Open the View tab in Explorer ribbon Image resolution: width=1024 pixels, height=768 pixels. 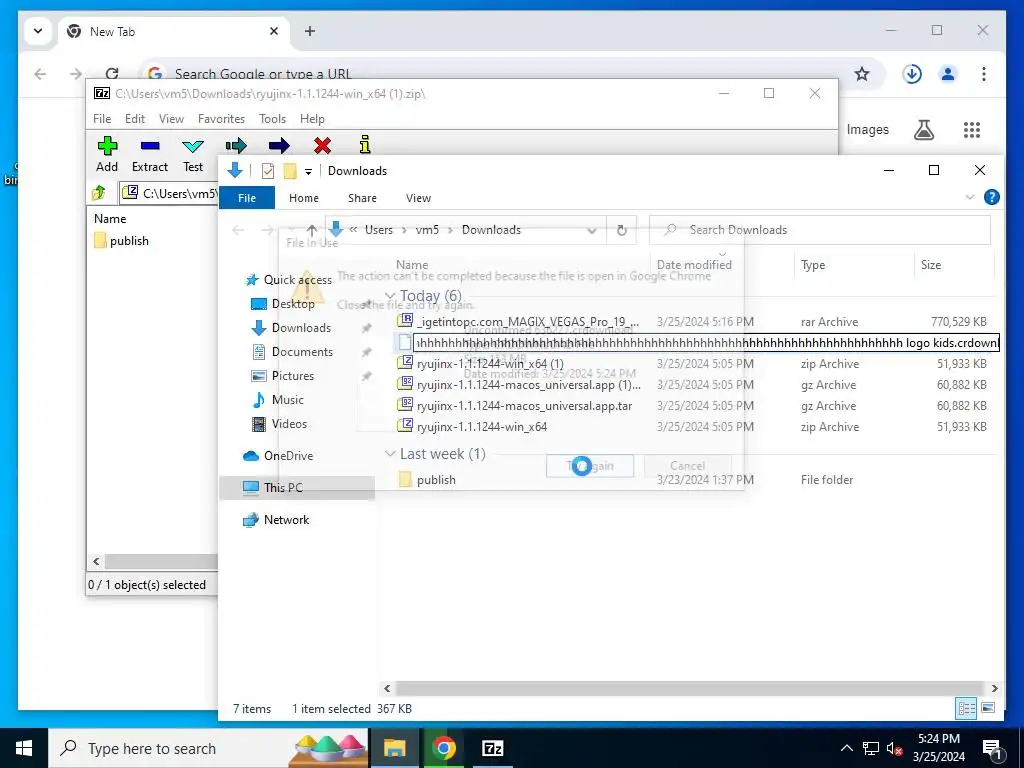(419, 198)
